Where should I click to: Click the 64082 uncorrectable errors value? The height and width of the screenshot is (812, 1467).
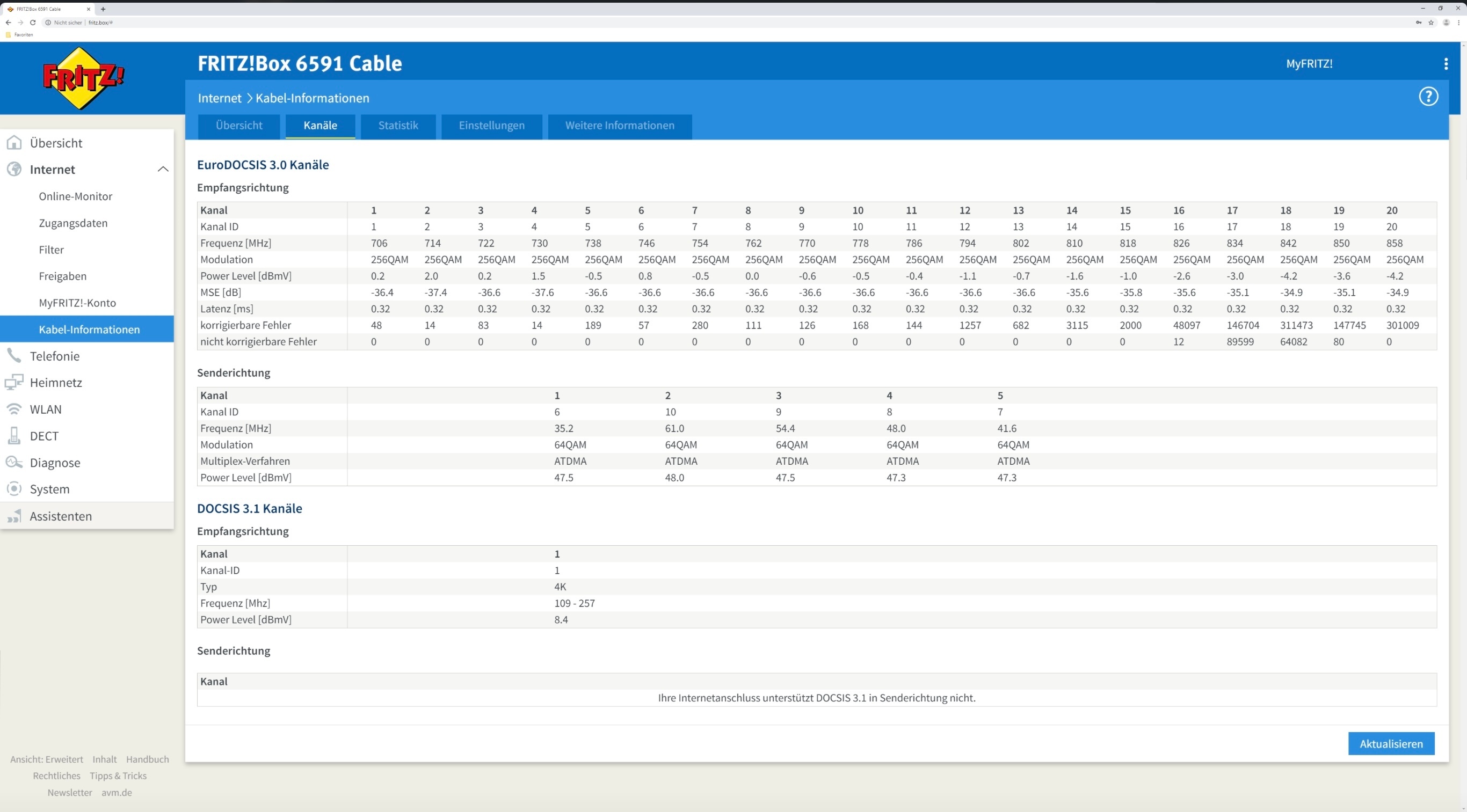pos(1294,341)
